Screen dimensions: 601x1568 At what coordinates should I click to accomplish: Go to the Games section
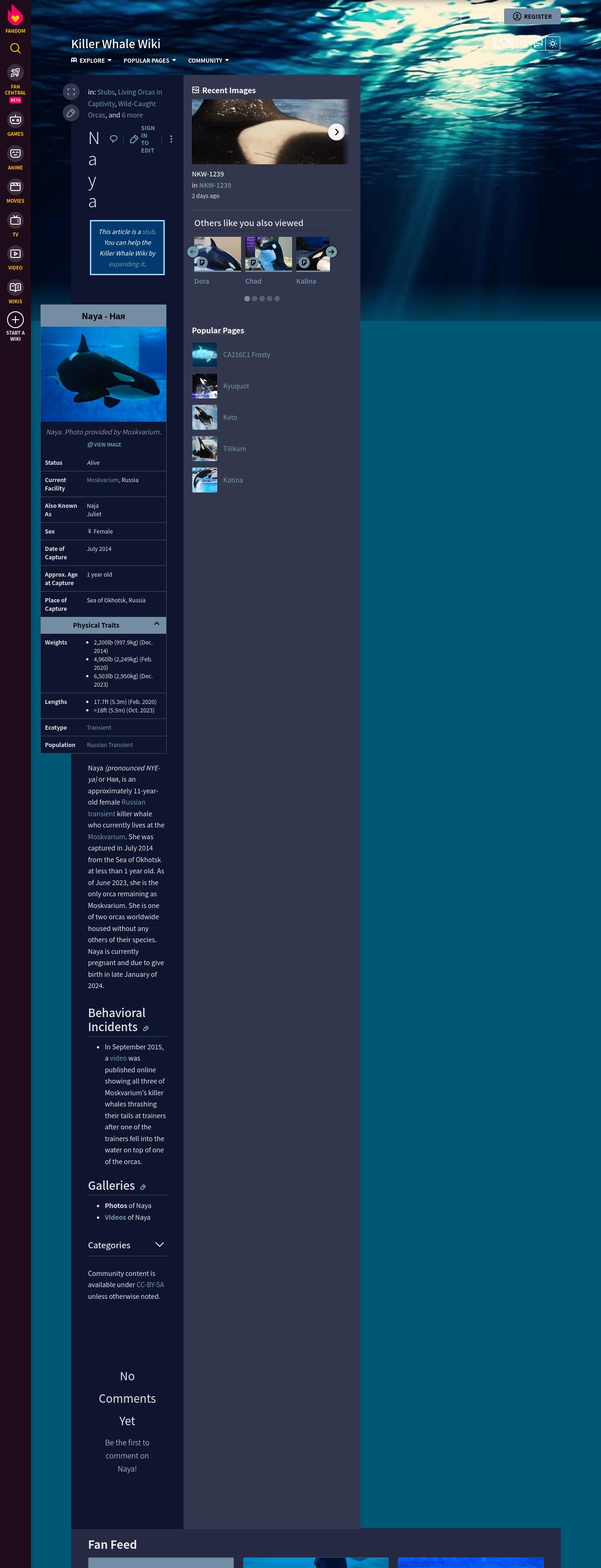(x=15, y=124)
